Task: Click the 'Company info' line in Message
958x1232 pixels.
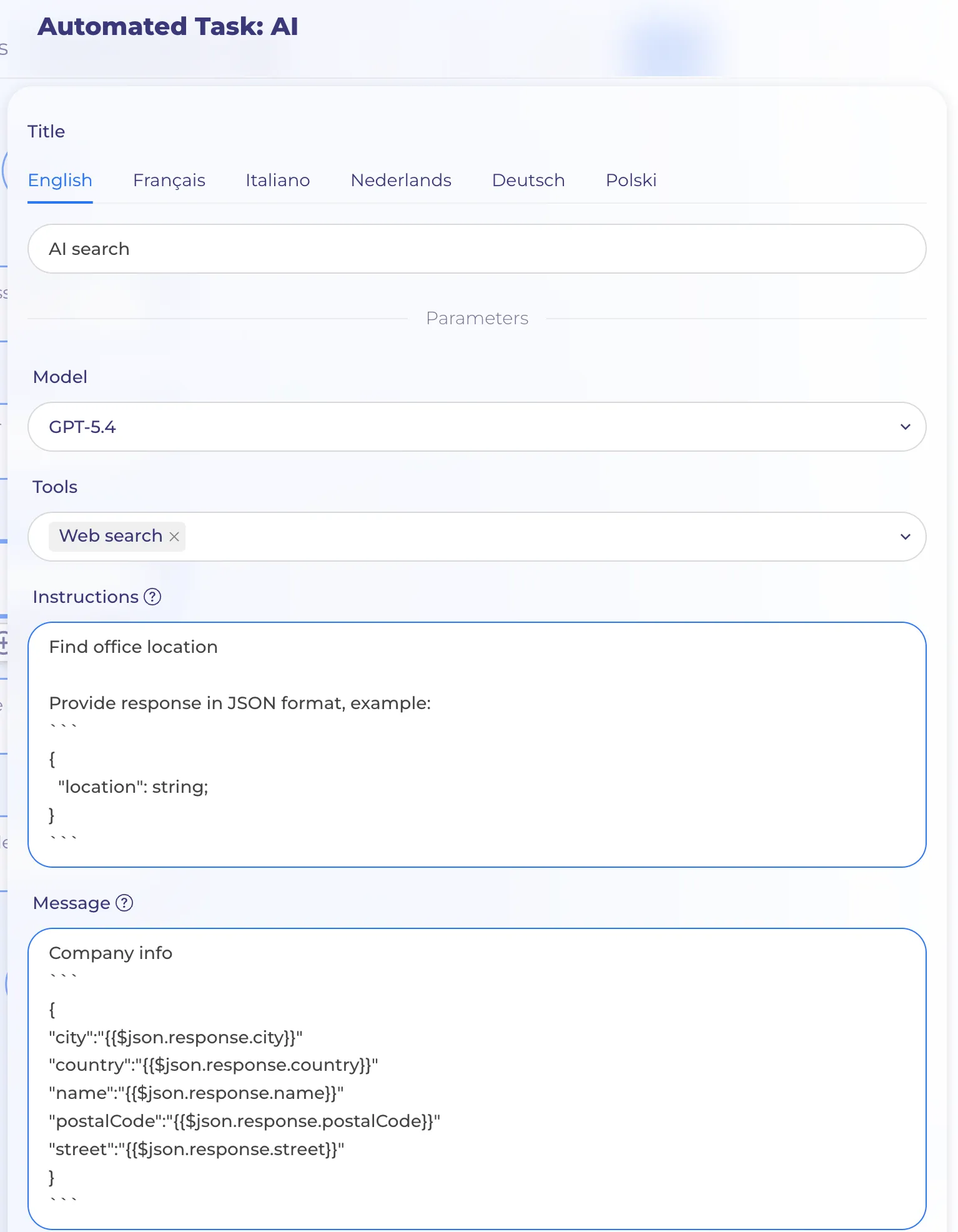Action: click(x=111, y=953)
